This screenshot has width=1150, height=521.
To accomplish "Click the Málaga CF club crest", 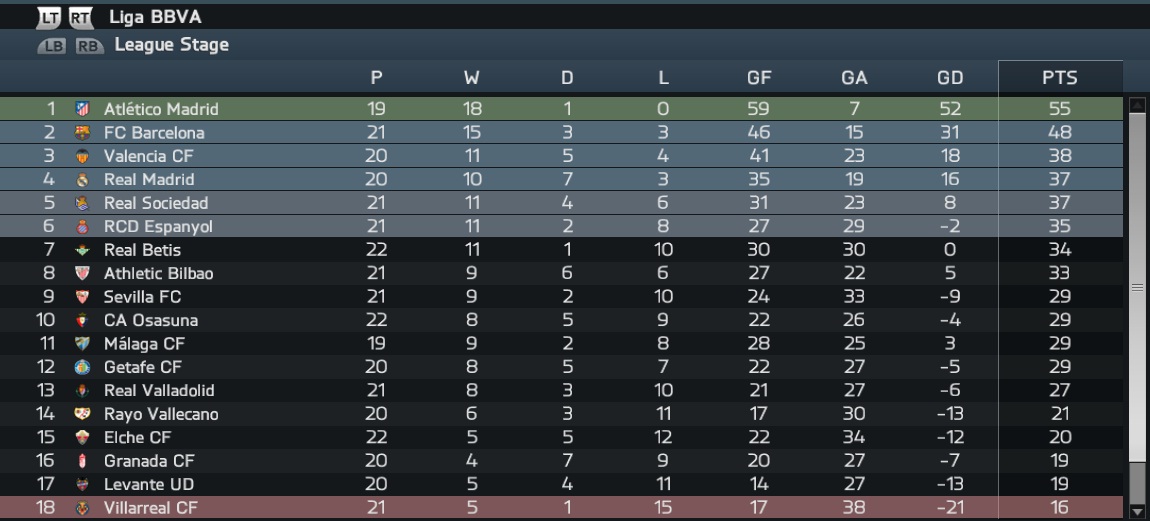I will click(x=82, y=343).
